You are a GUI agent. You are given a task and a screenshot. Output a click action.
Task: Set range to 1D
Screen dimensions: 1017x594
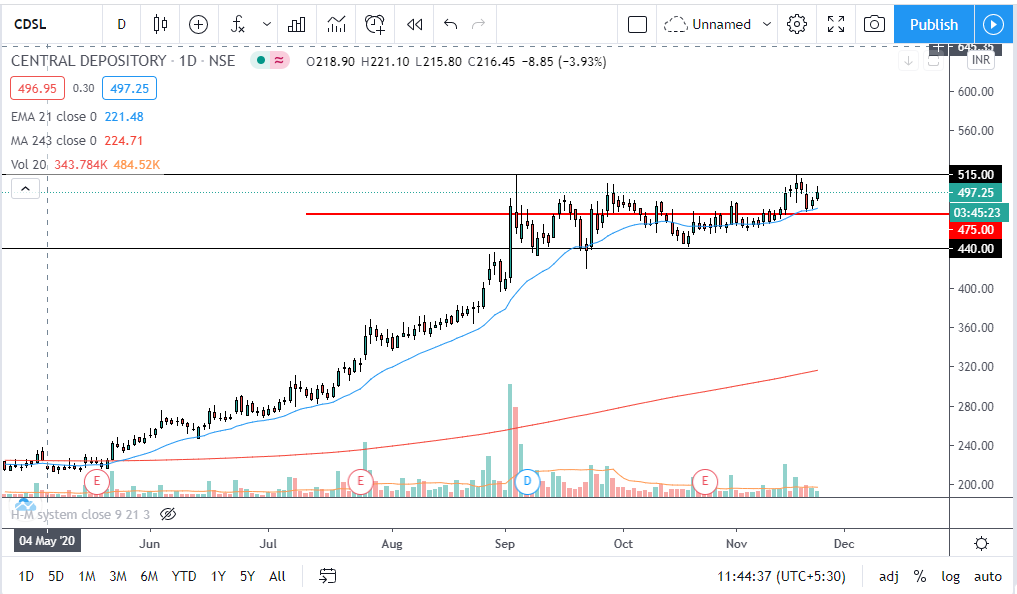coord(26,576)
